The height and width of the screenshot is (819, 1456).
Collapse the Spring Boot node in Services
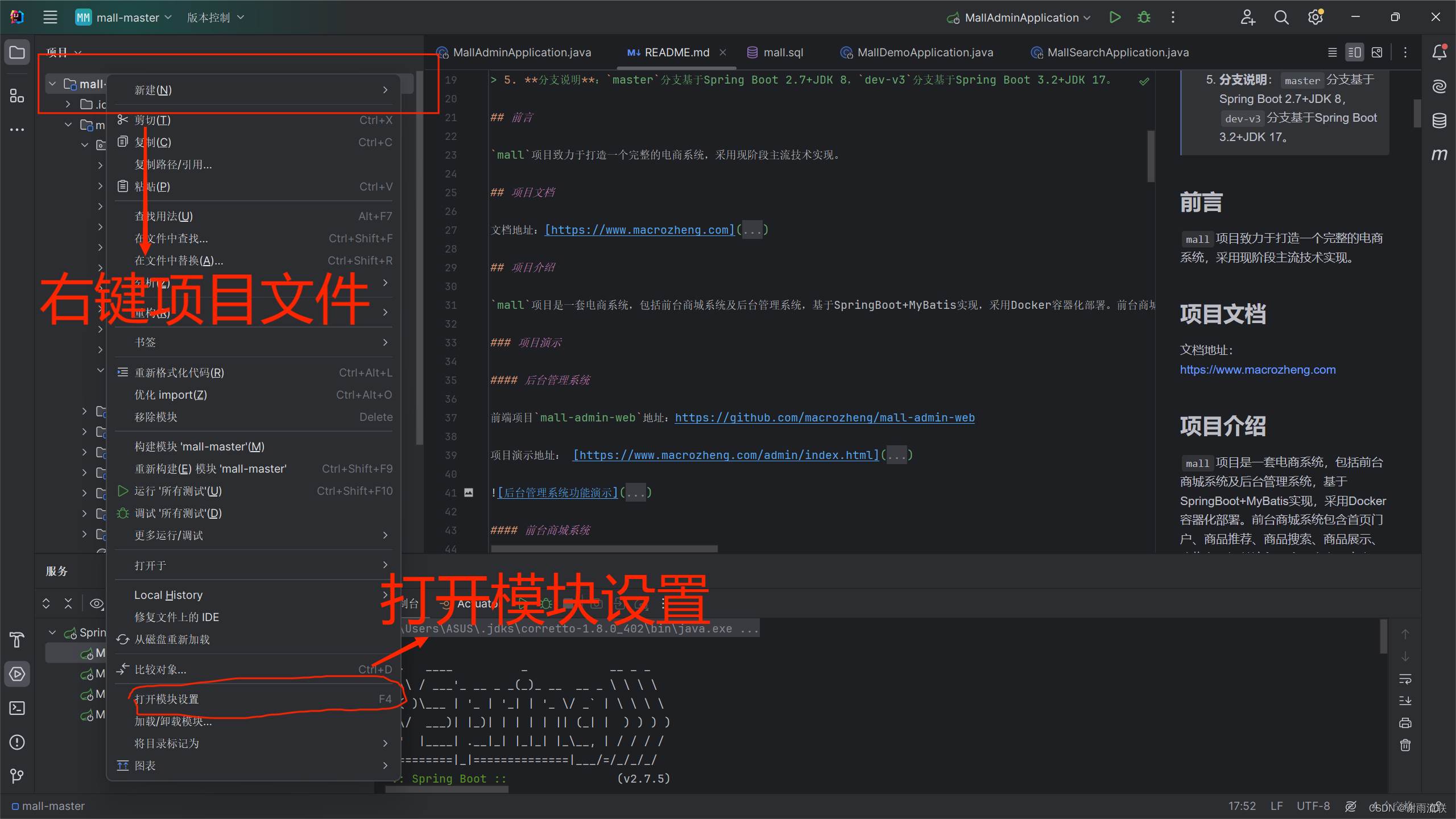(x=52, y=632)
